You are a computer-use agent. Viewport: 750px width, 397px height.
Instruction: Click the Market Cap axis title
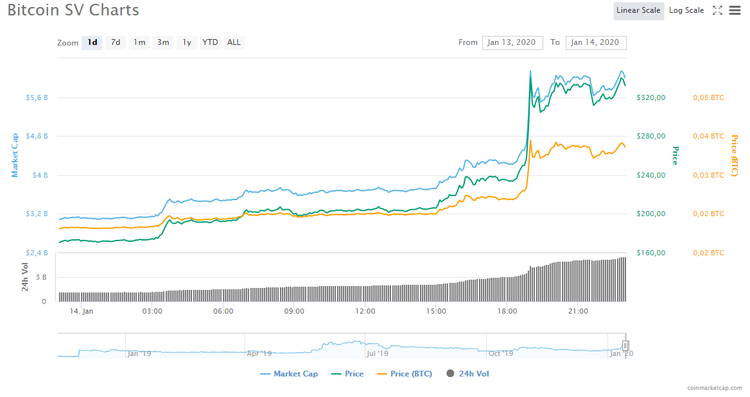tap(15, 155)
